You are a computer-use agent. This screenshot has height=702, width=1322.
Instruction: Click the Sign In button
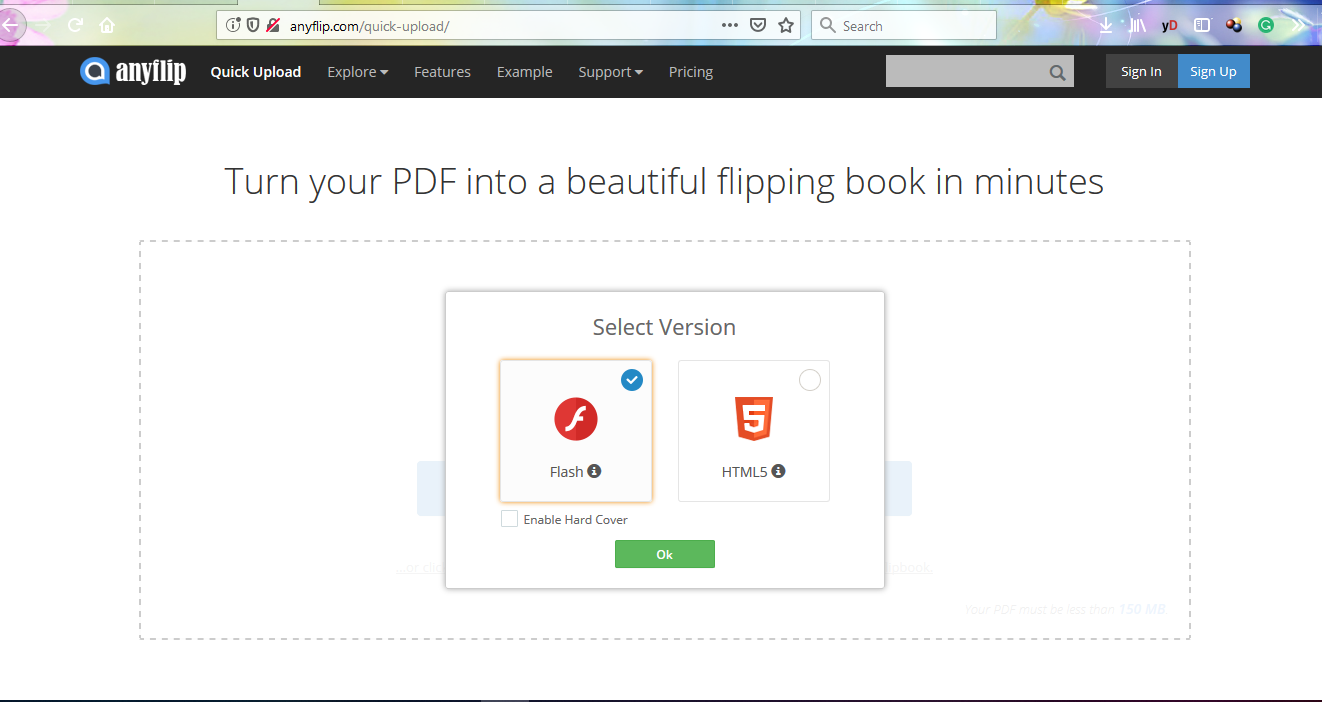pos(1141,71)
